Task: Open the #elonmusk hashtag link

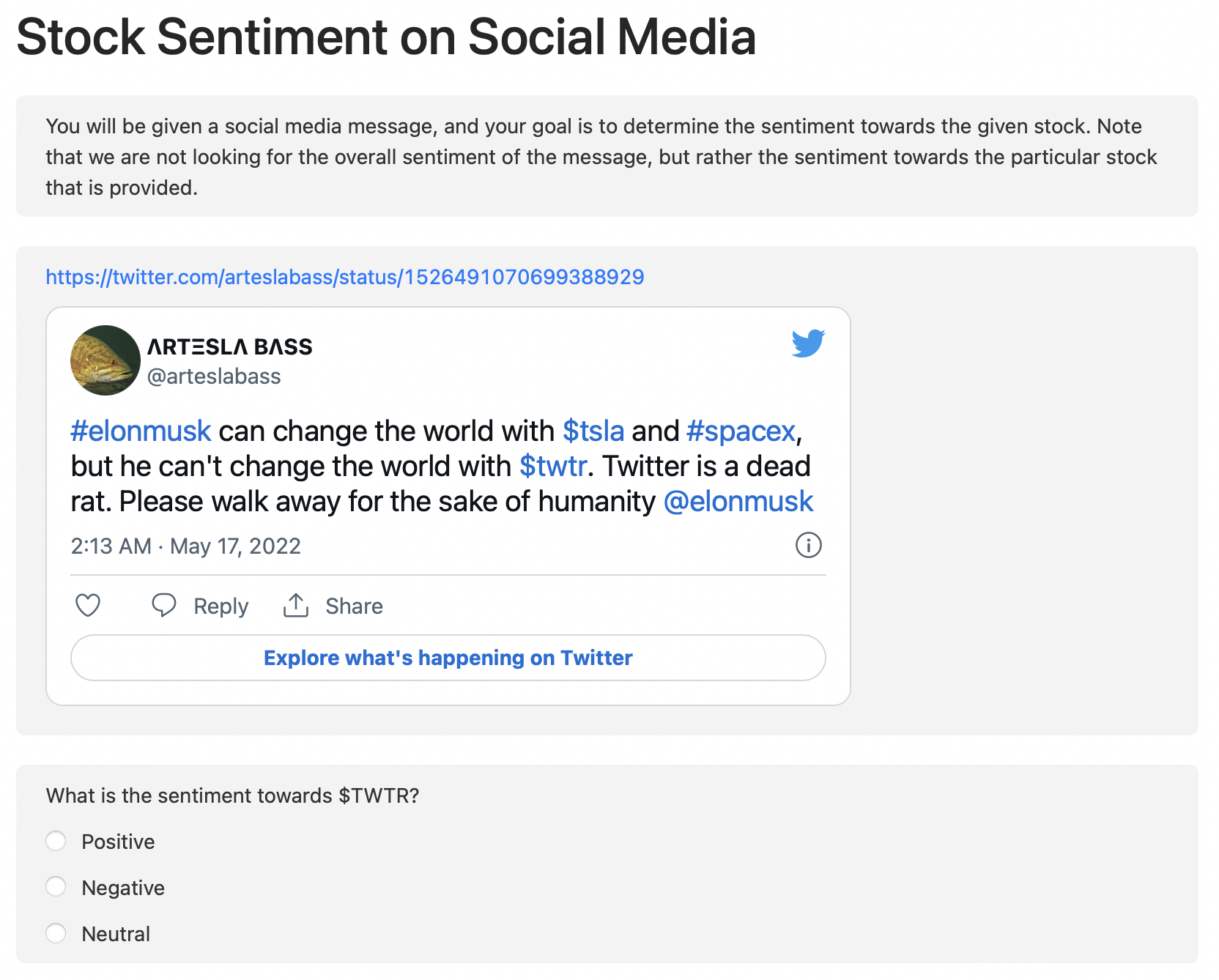Action: pyautogui.click(x=141, y=431)
